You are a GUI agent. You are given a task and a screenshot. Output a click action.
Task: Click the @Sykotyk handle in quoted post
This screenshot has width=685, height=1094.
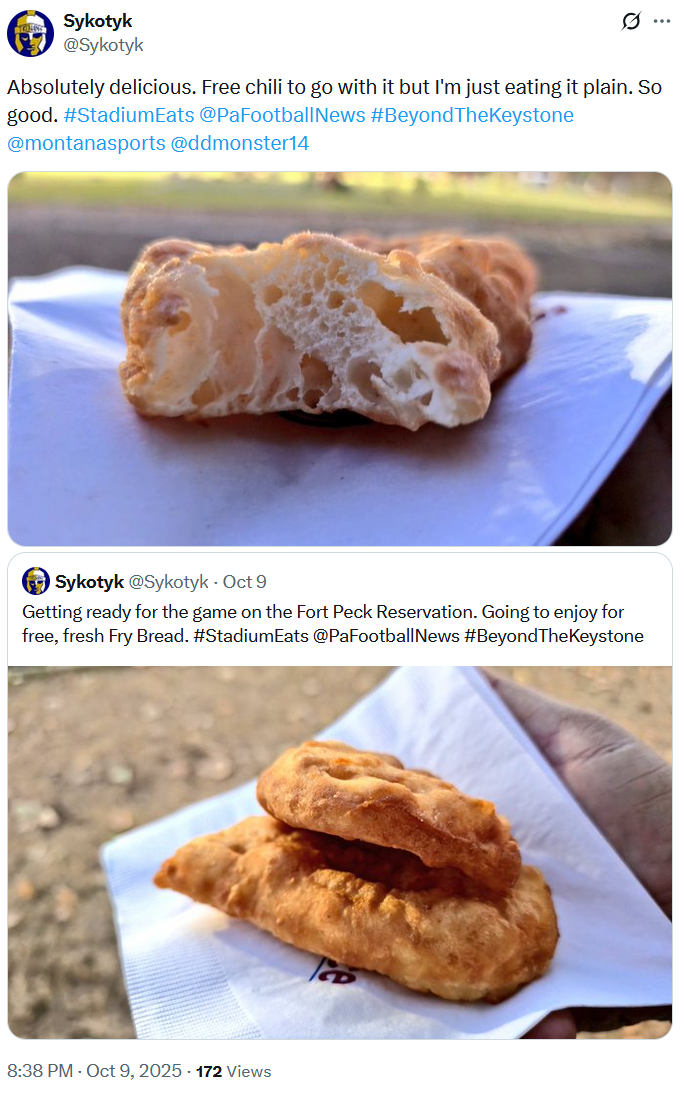tap(169, 582)
